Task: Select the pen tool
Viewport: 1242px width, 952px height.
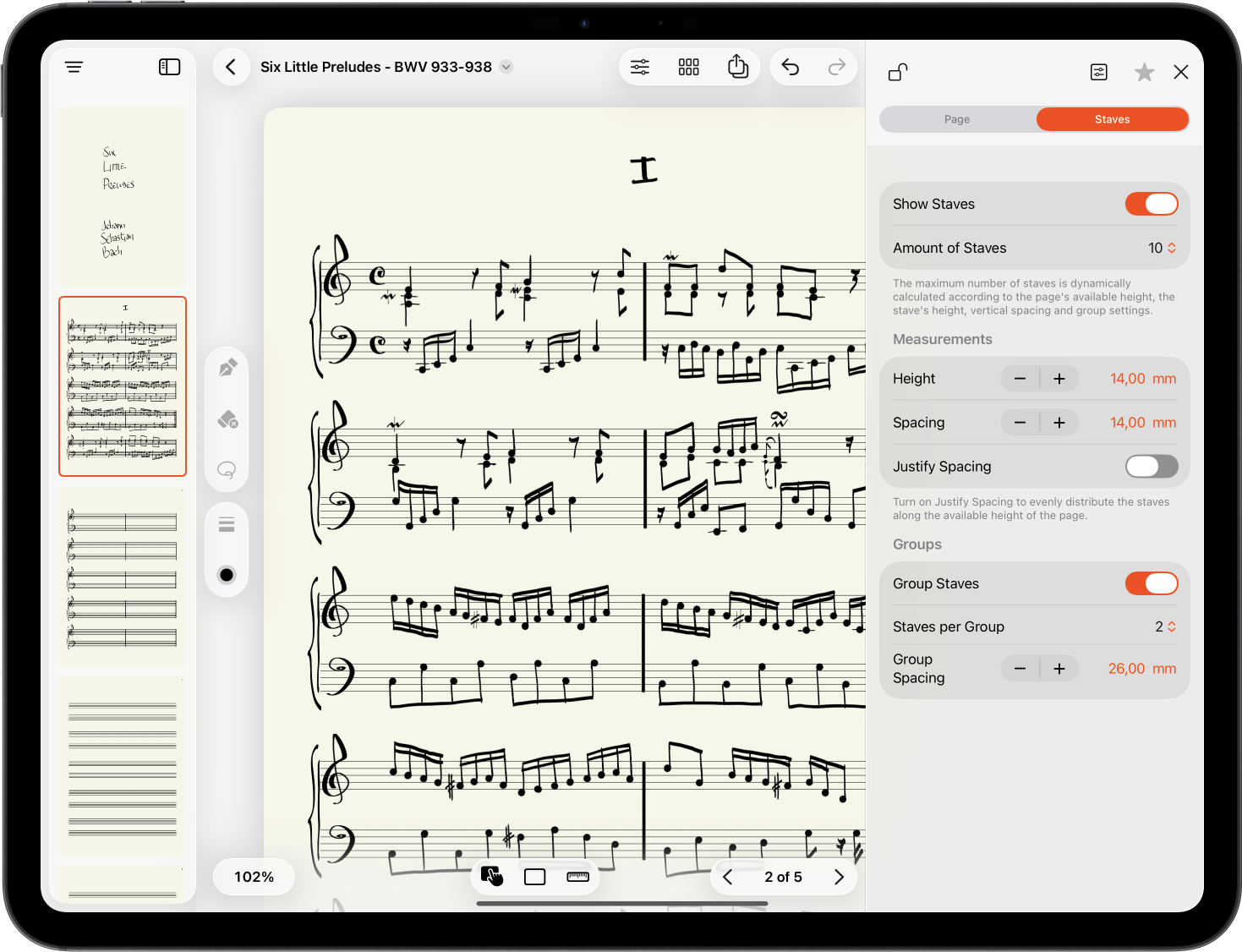Action: click(x=227, y=368)
